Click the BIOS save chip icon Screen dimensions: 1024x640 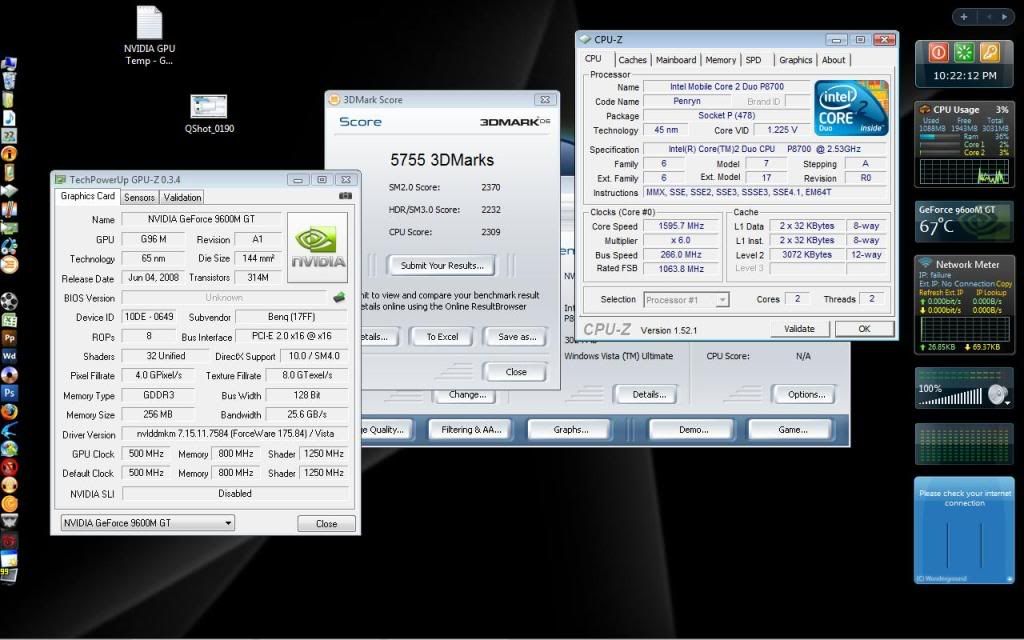pos(339,297)
